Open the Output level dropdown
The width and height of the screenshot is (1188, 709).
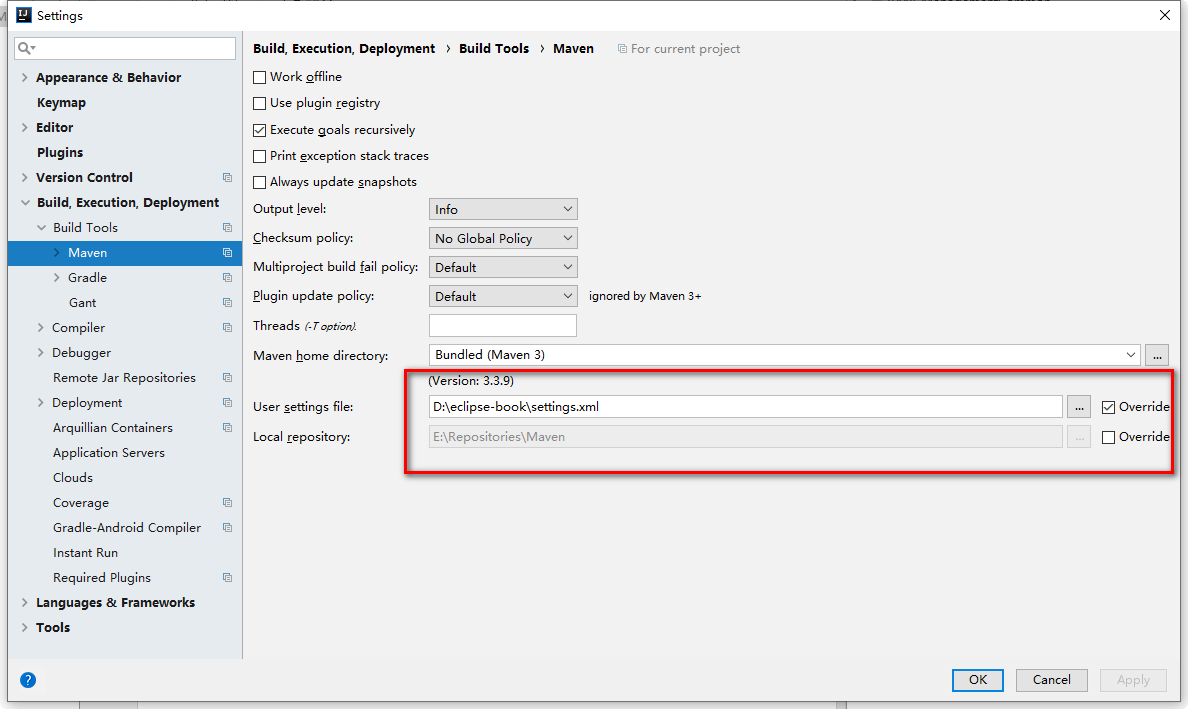pyautogui.click(x=503, y=209)
